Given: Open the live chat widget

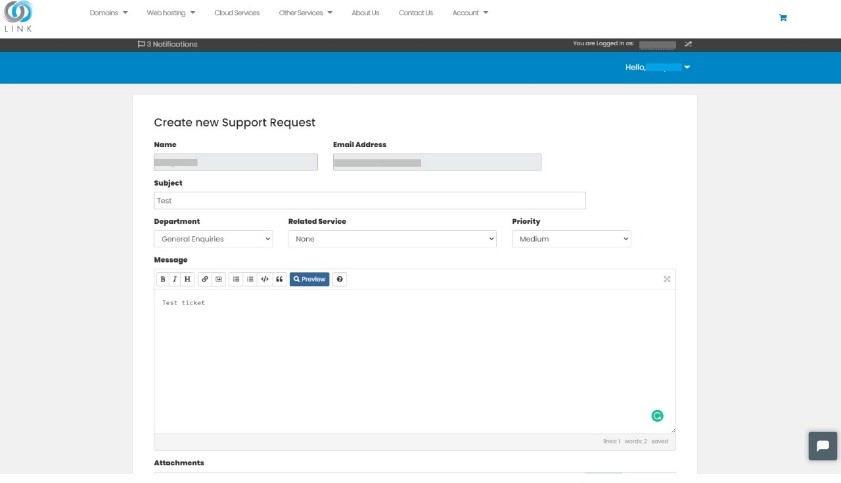Looking at the screenshot, I should tap(822, 446).
